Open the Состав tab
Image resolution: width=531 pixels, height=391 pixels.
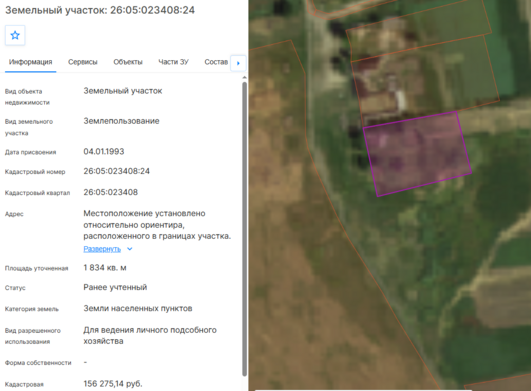216,62
